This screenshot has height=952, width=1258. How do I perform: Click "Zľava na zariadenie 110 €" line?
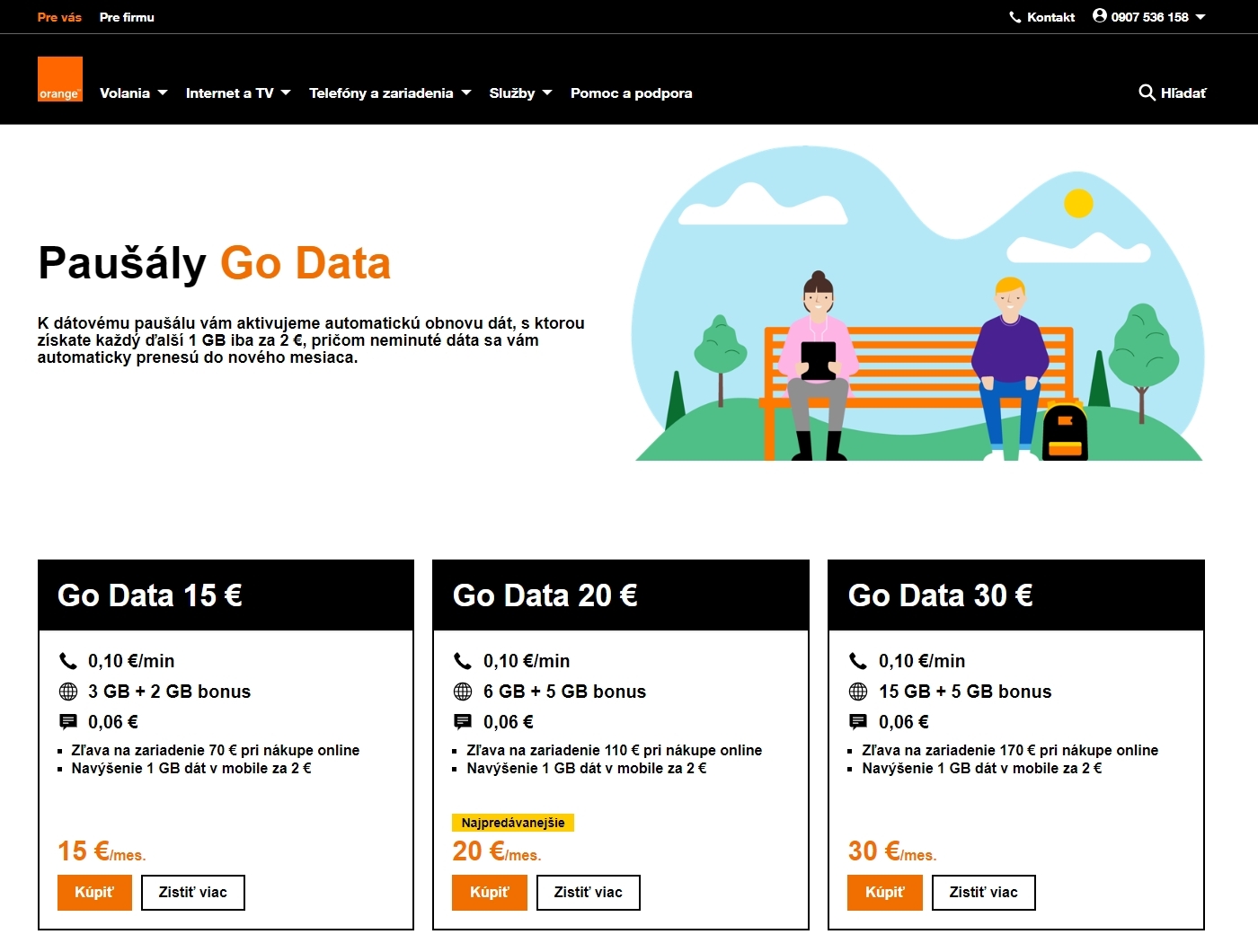615,750
